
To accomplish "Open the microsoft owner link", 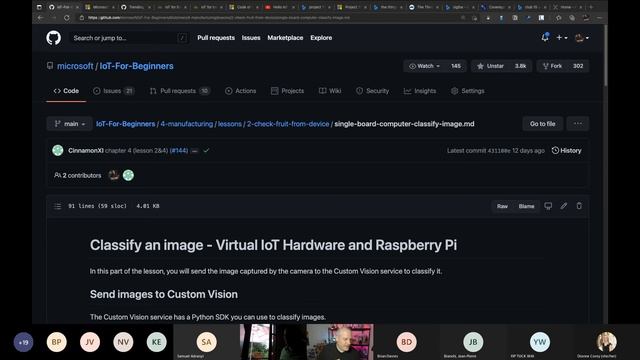I will 75,66.
